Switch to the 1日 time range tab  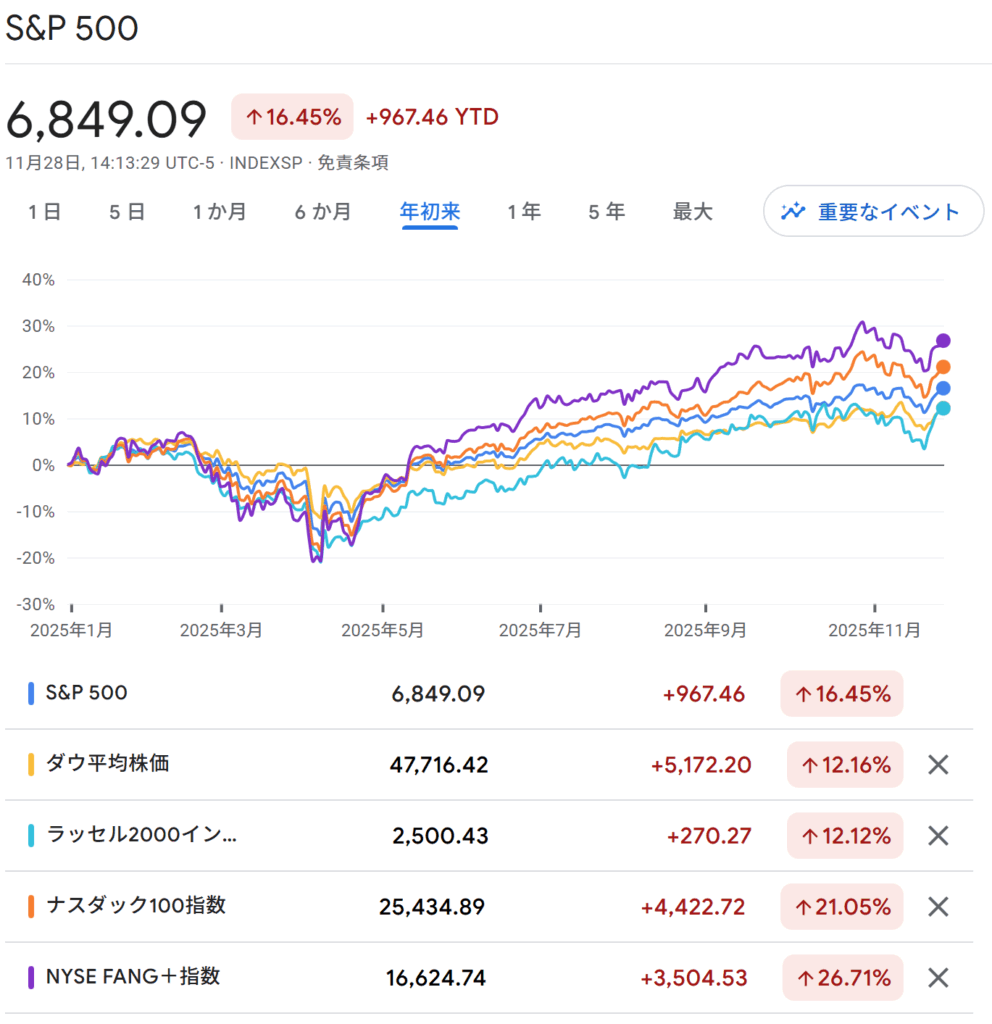[44, 212]
